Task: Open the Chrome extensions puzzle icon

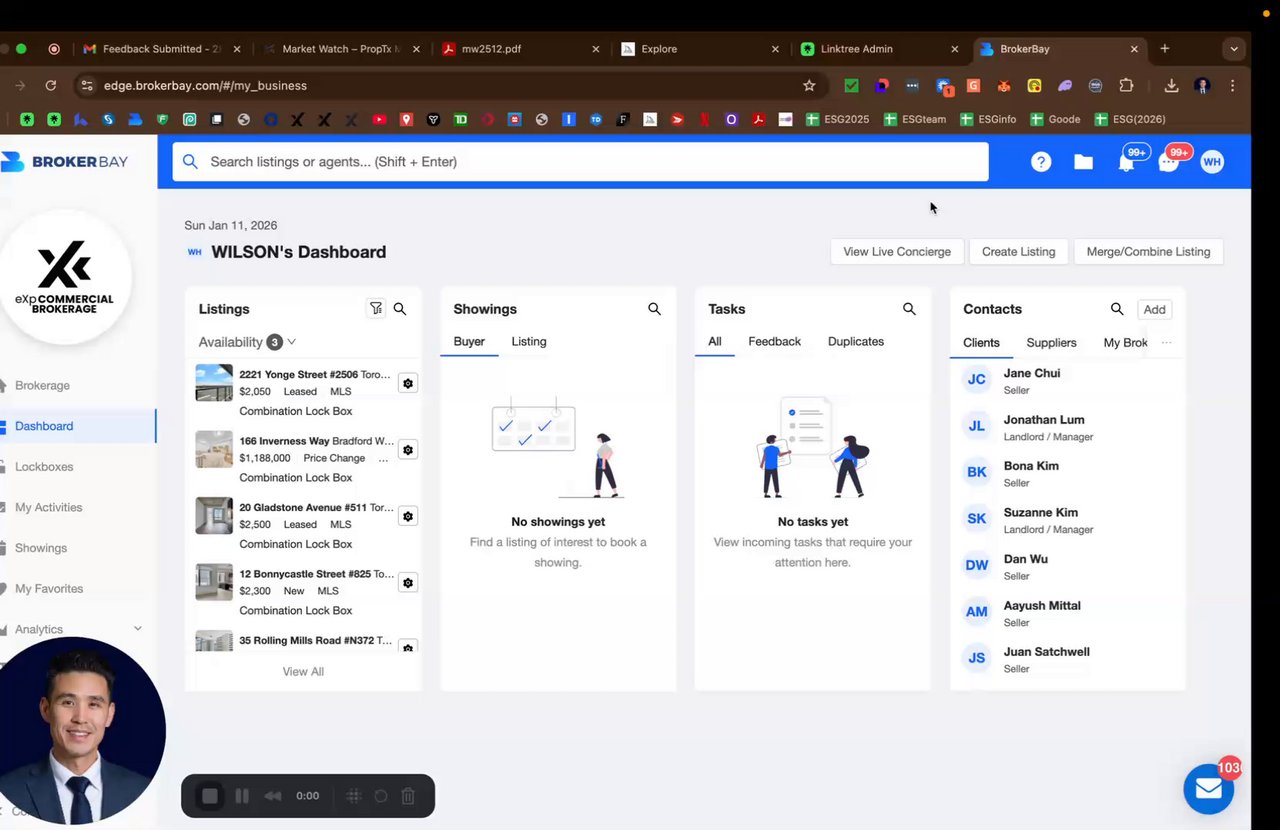Action: (1126, 86)
